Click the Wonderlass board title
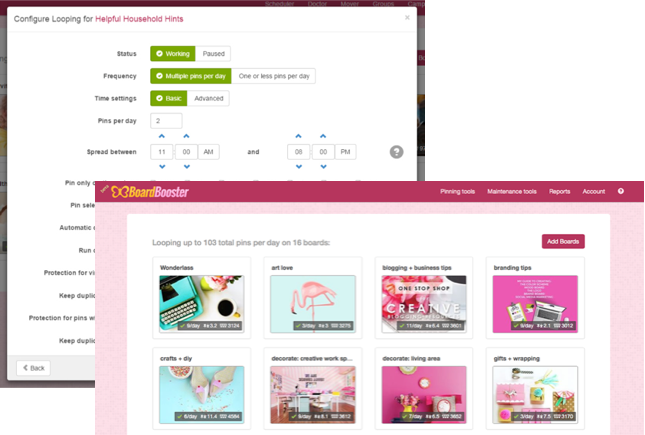 (x=176, y=268)
